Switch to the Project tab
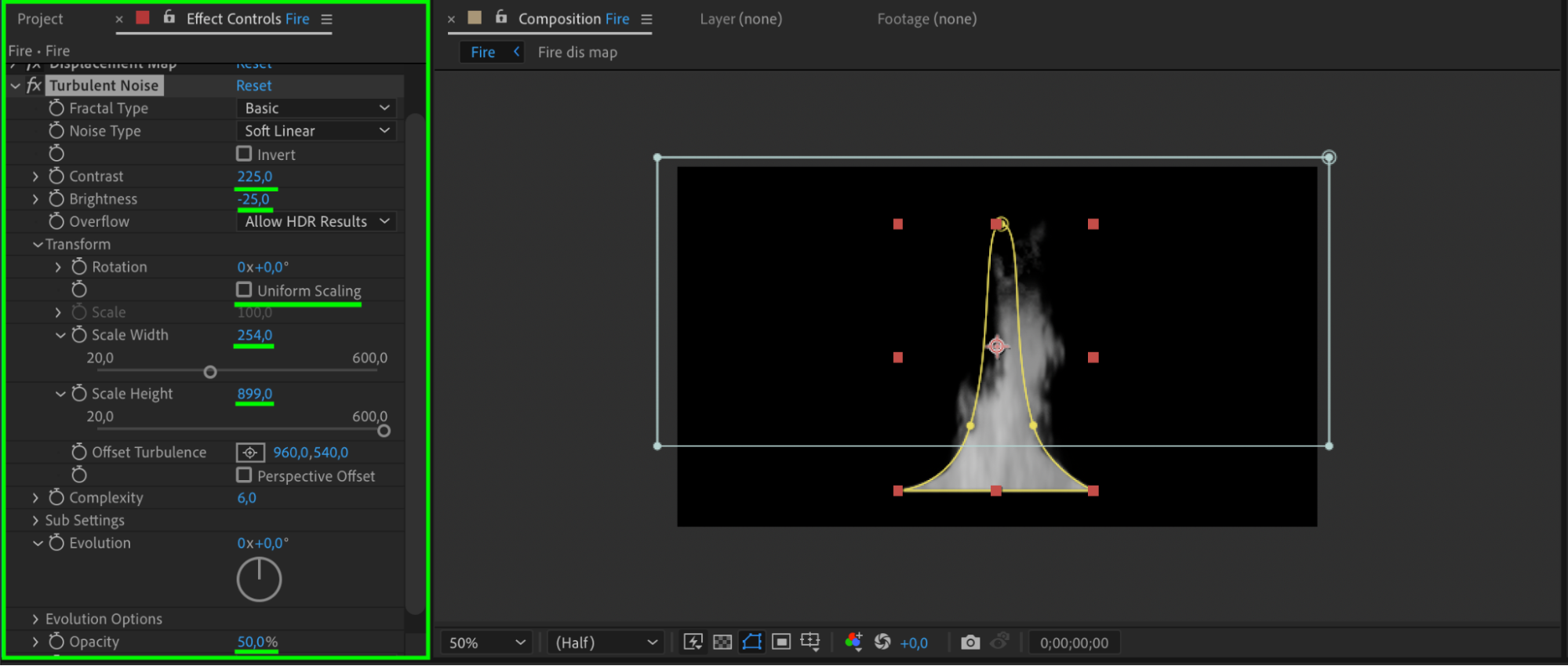1568x666 pixels. click(x=40, y=19)
